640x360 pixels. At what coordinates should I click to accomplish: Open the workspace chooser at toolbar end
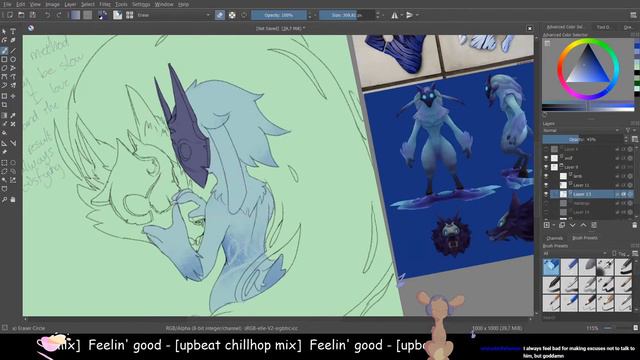pos(633,15)
